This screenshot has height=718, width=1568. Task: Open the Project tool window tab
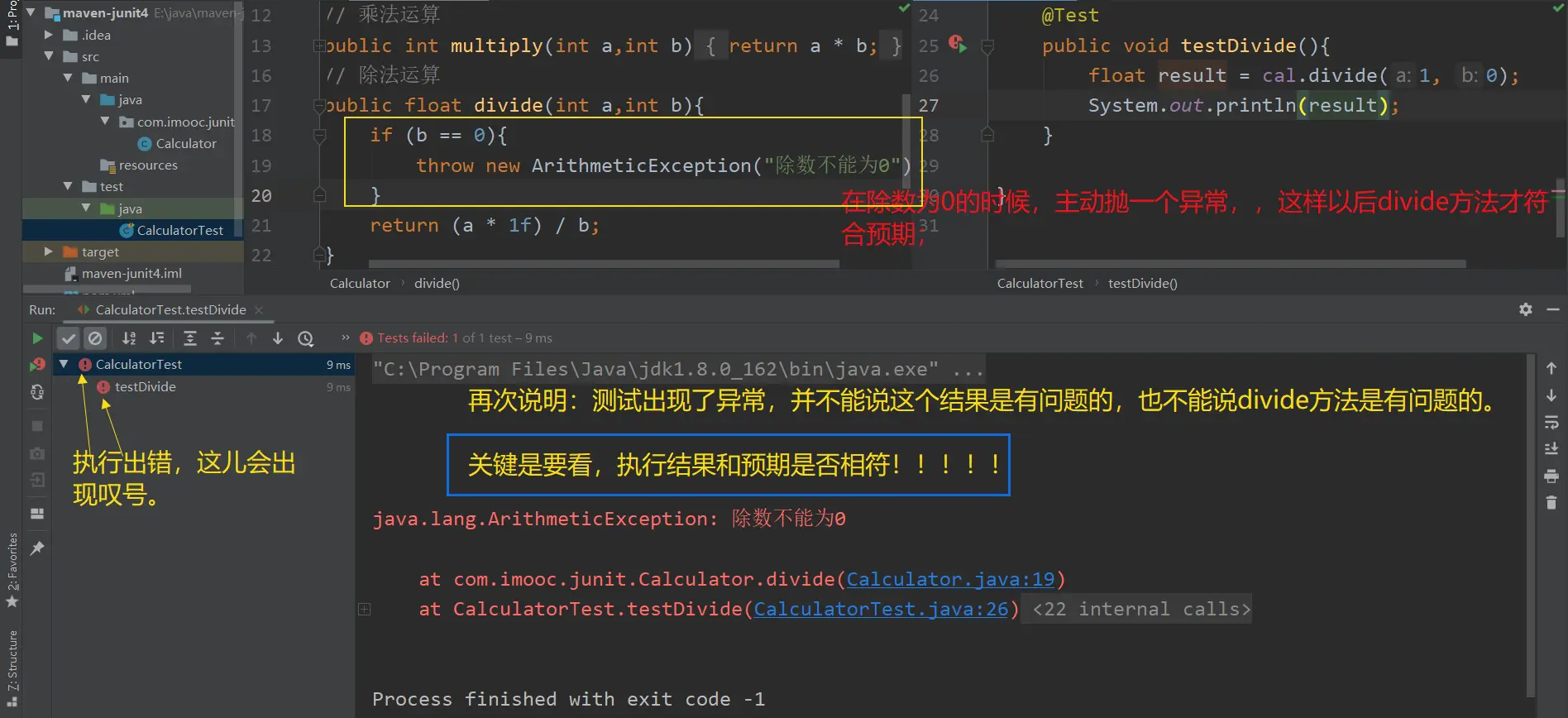[x=12, y=25]
